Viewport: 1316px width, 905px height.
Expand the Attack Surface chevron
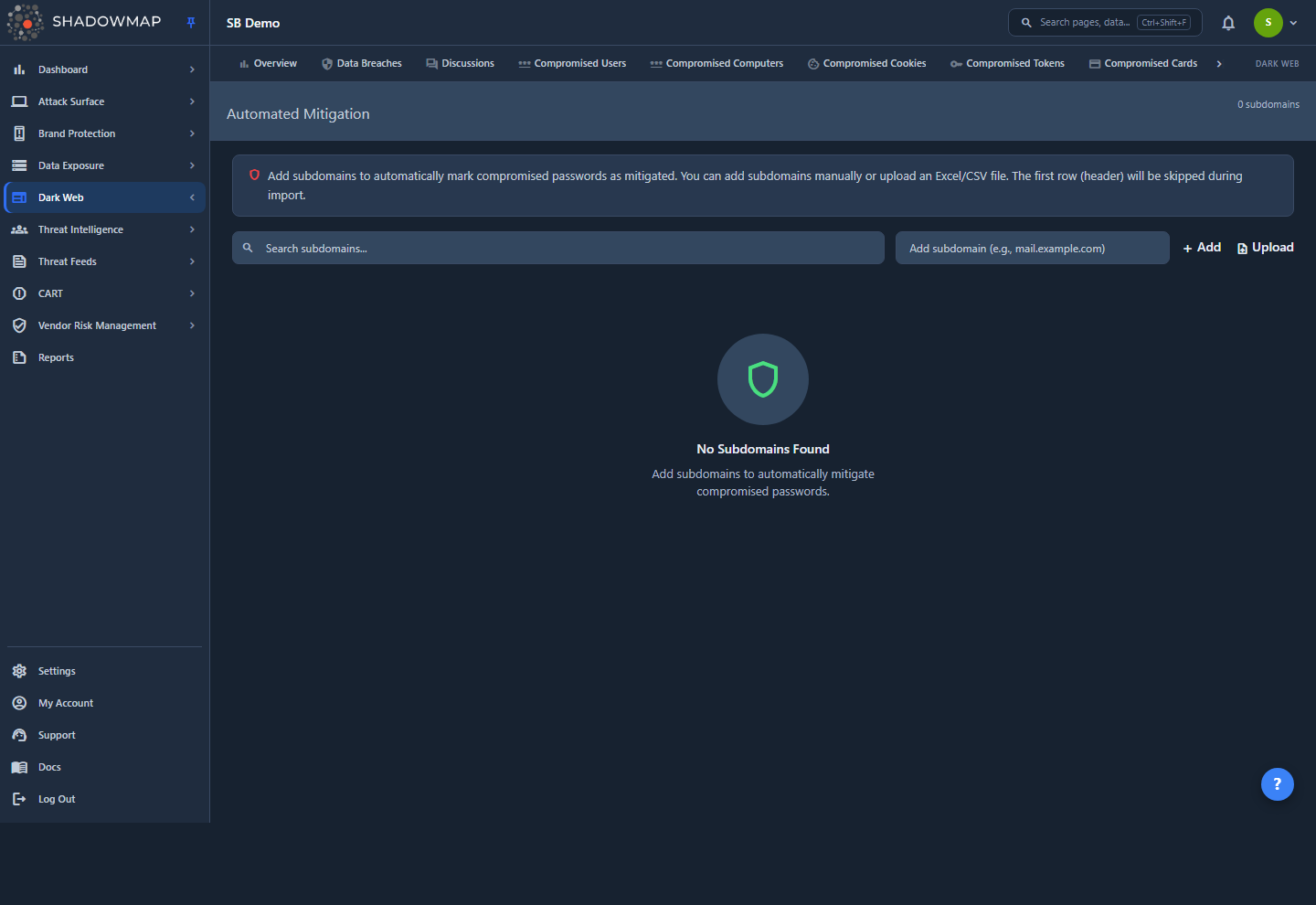click(x=192, y=101)
